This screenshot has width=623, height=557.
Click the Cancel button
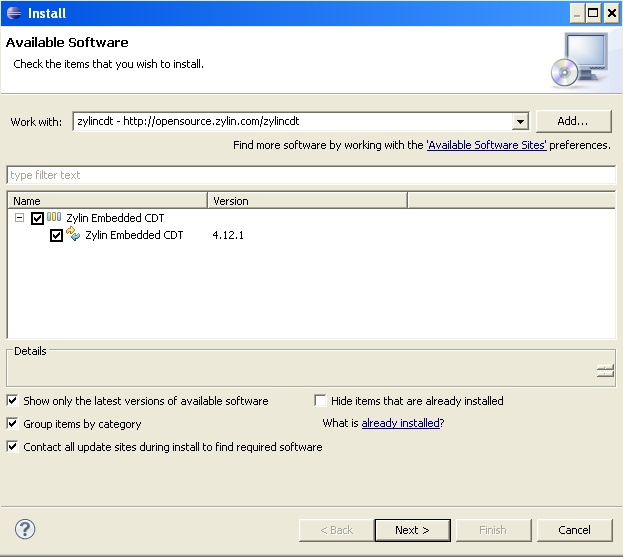[574, 530]
